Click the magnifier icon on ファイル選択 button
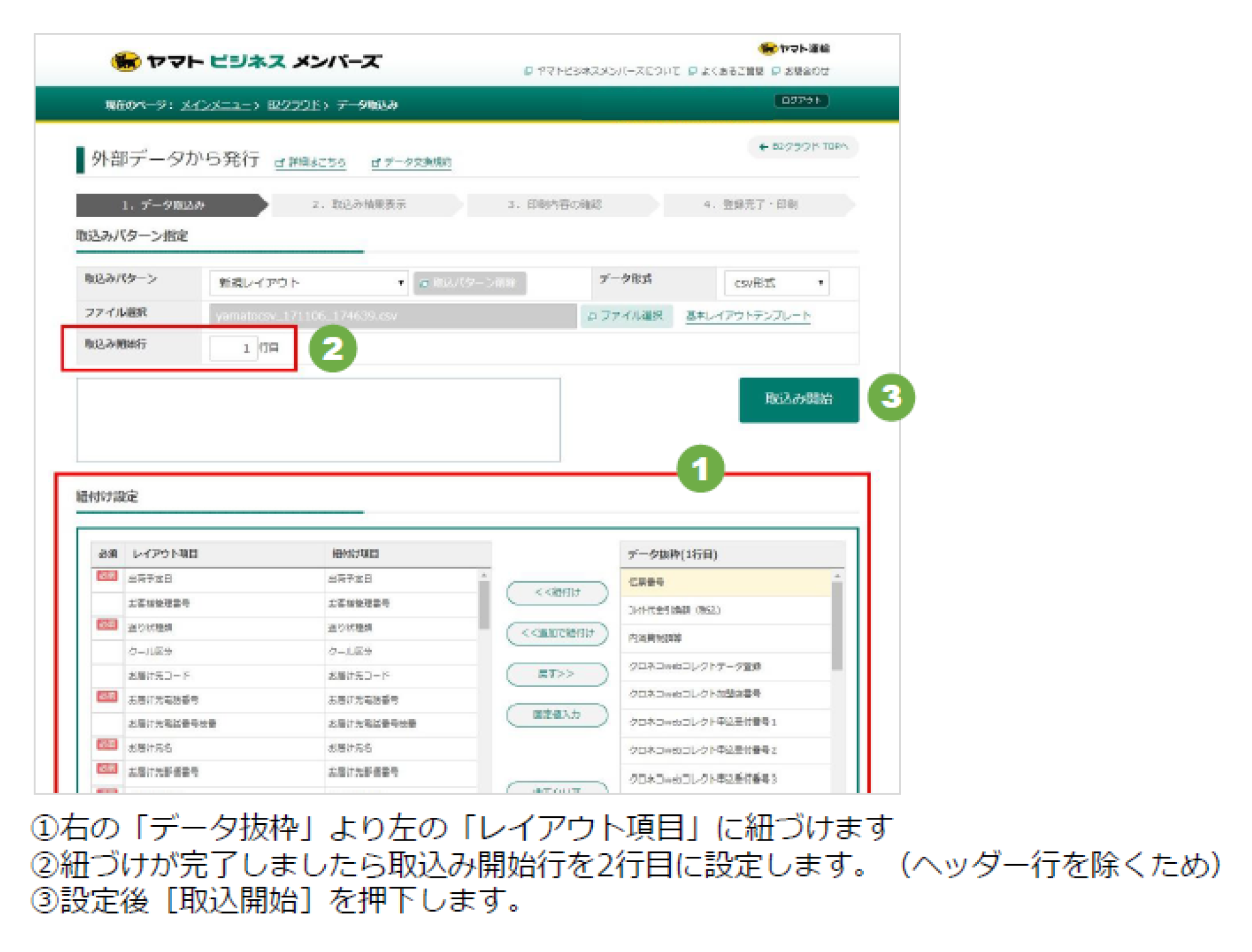Image resolution: width=1252 pixels, height=952 pixels. pyautogui.click(x=593, y=316)
